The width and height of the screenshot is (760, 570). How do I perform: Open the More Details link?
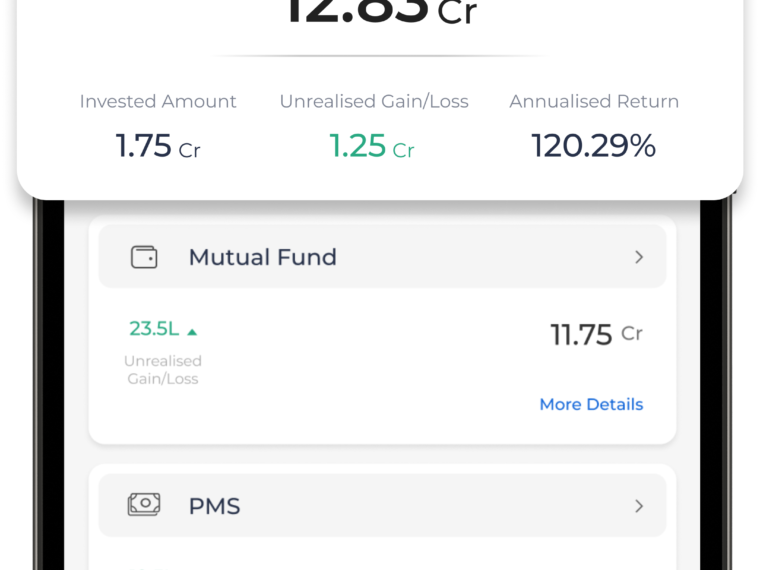pyautogui.click(x=591, y=404)
